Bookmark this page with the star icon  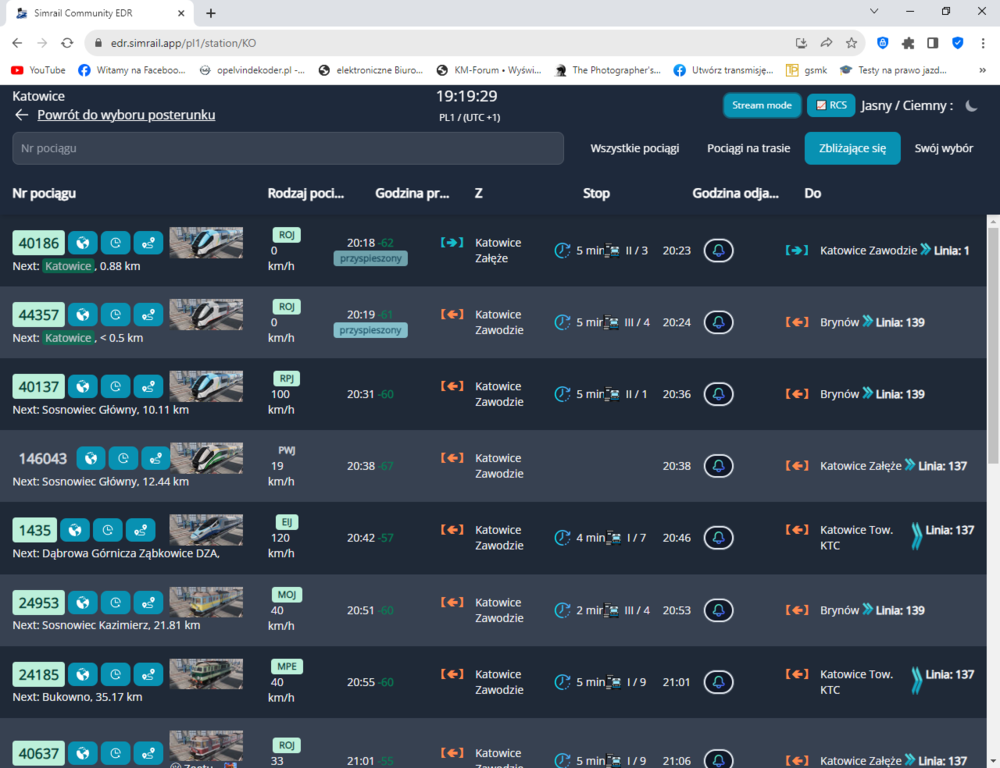click(x=851, y=43)
